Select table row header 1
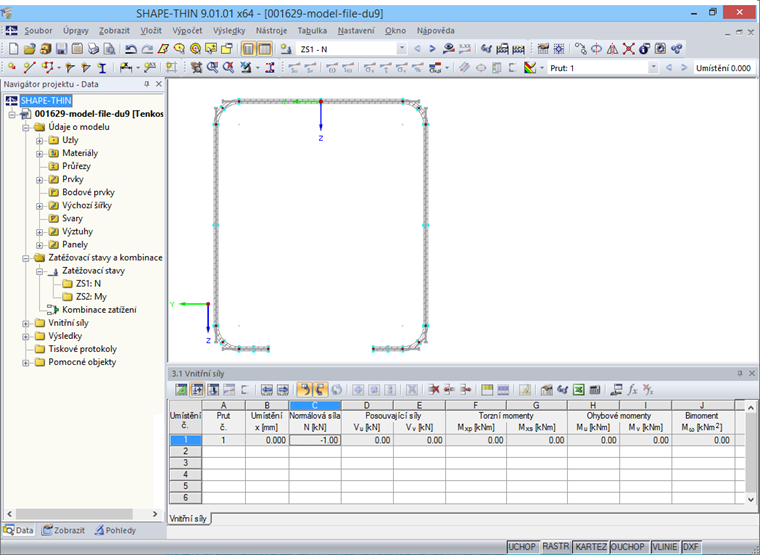 pos(185,440)
